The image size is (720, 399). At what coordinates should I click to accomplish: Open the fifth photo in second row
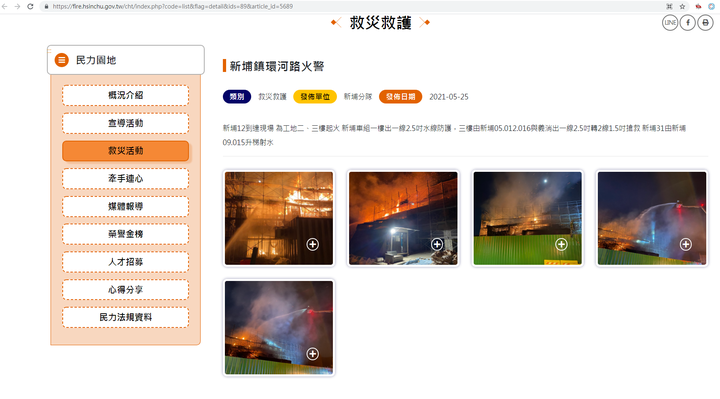pyautogui.click(x=279, y=327)
